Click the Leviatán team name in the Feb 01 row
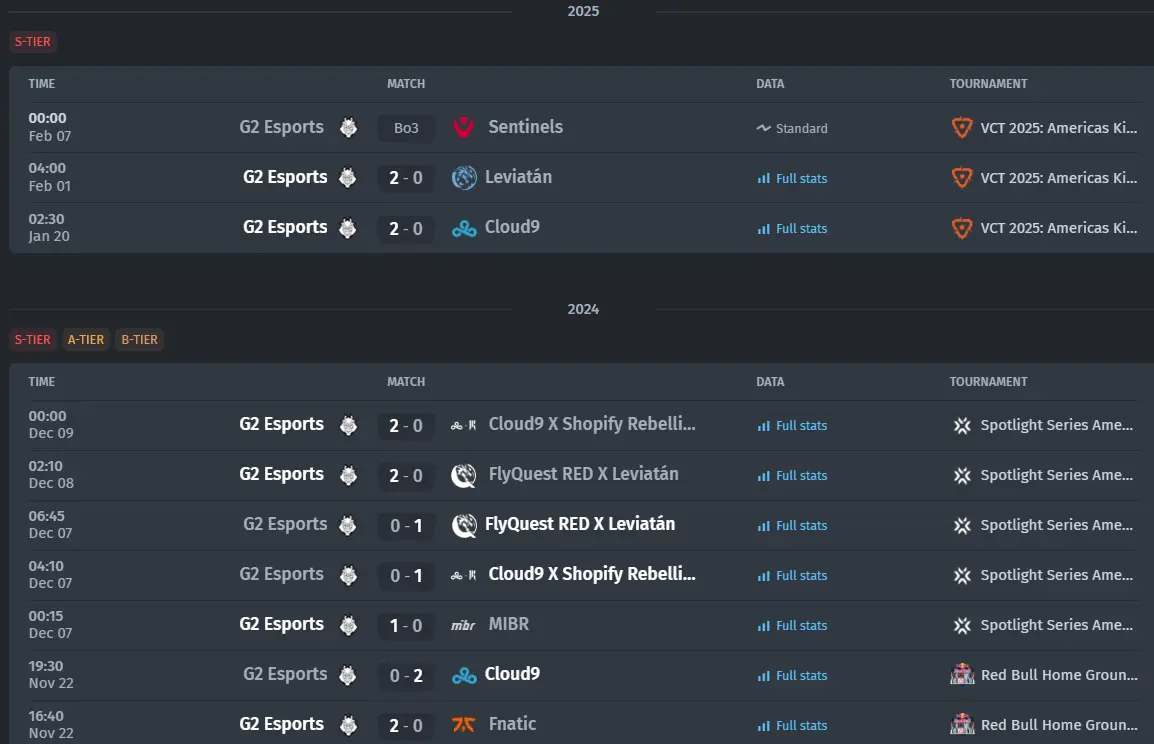This screenshot has height=744, width=1154. 518,177
